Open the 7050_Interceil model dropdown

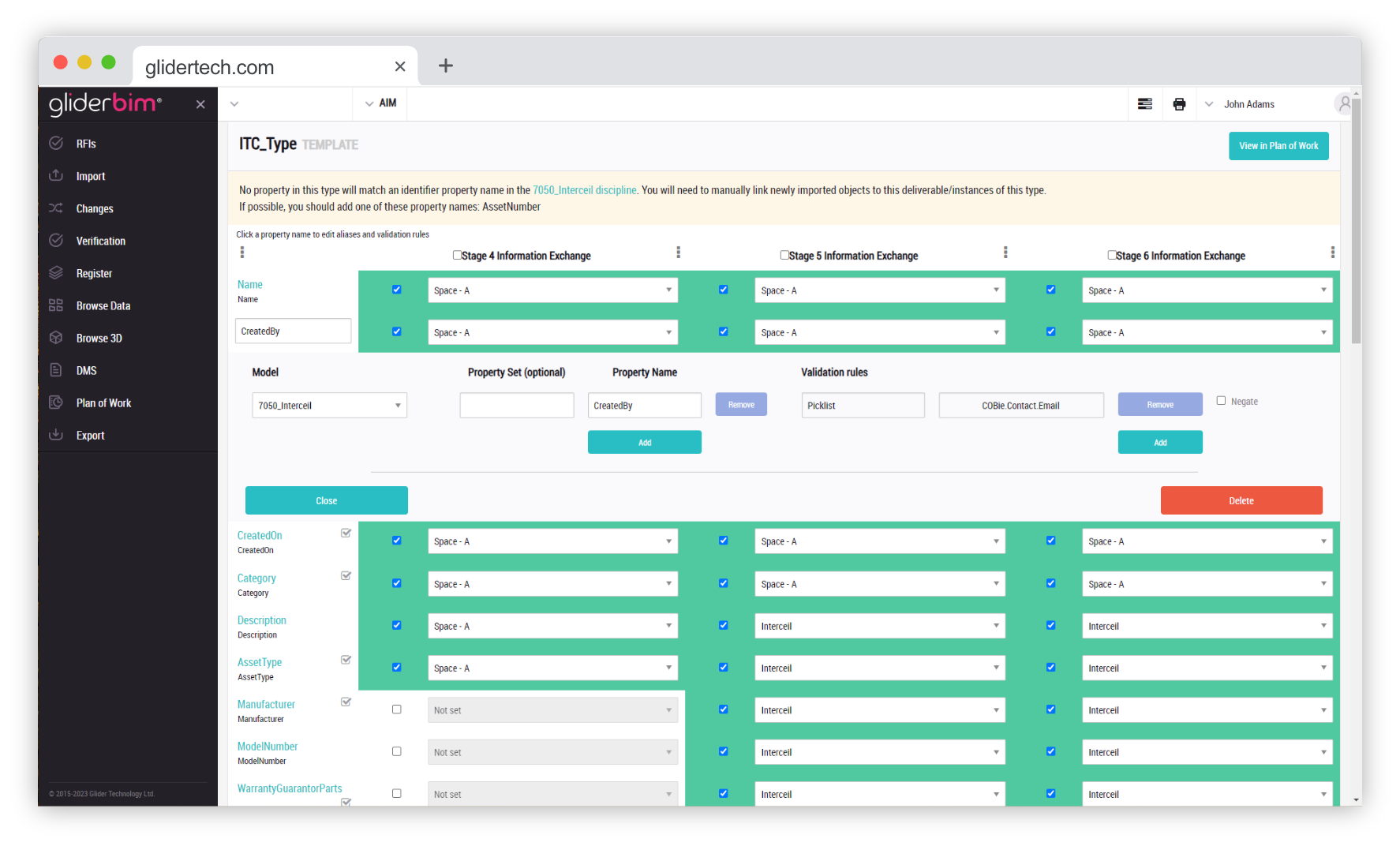pyautogui.click(x=329, y=406)
